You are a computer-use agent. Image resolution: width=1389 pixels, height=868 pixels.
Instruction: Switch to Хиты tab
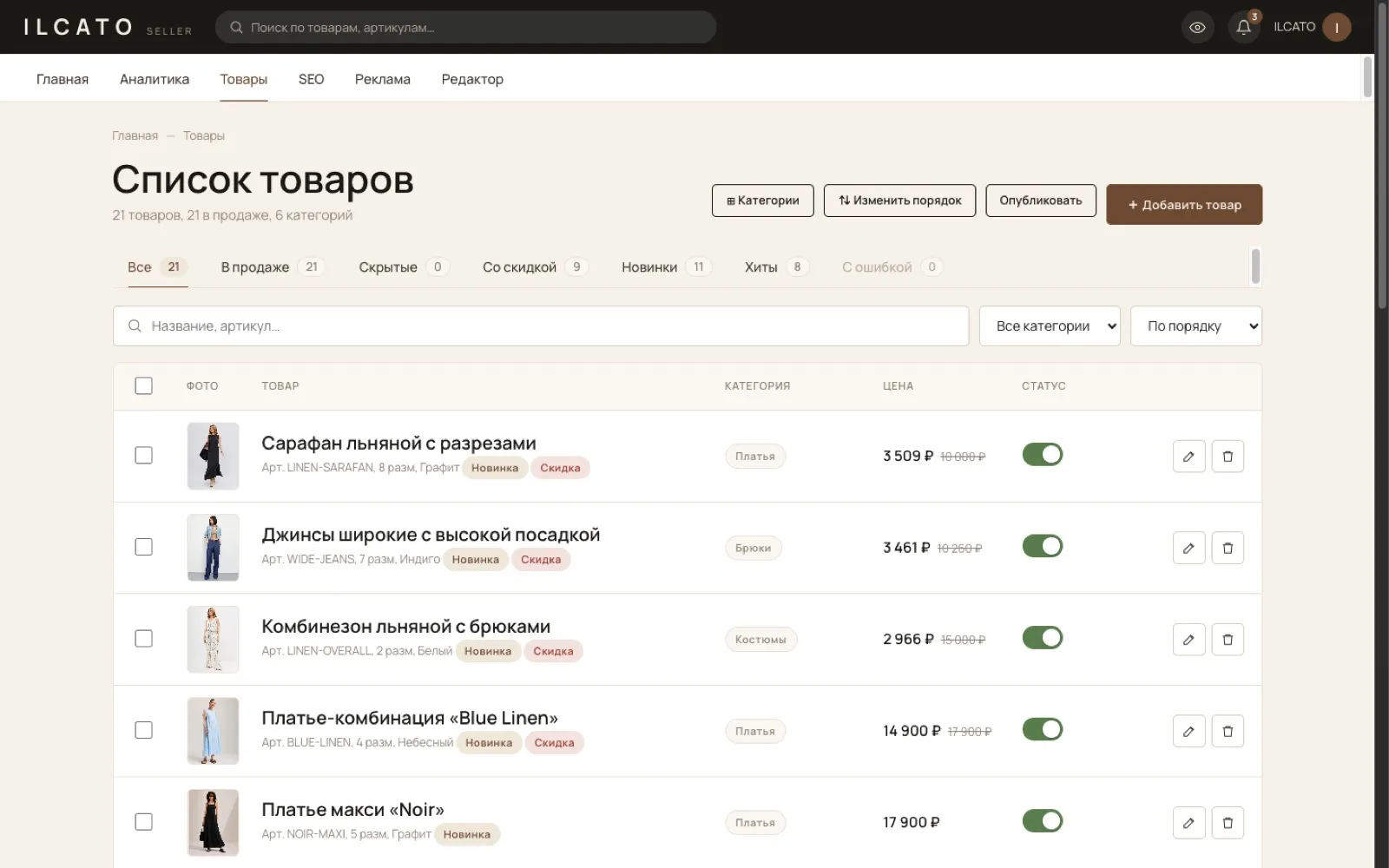[x=776, y=267]
